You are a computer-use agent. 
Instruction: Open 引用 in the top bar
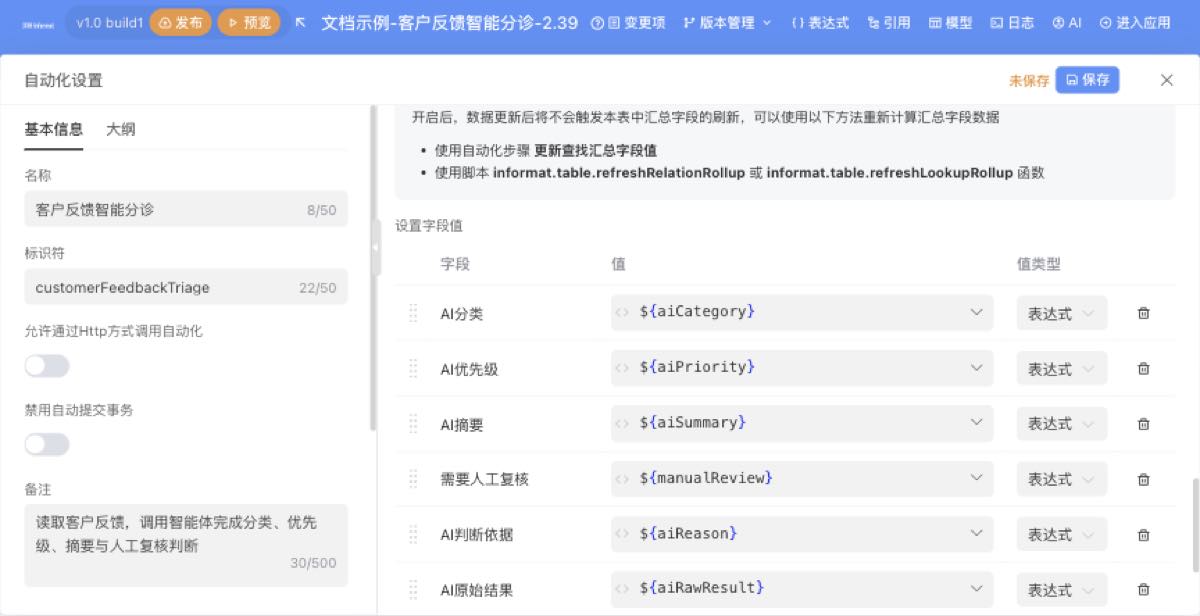coord(889,22)
